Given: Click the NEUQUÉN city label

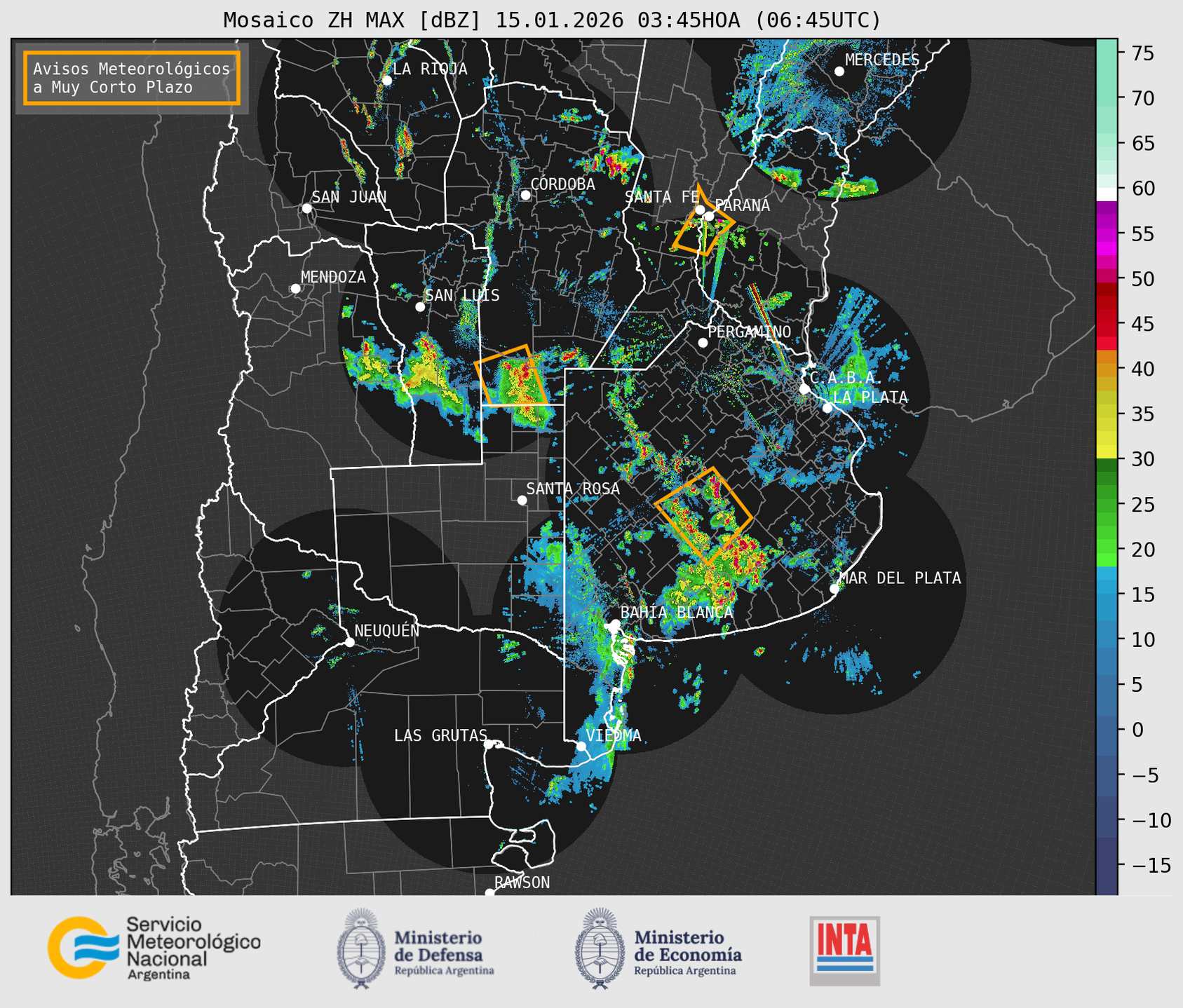Looking at the screenshot, I should (387, 630).
